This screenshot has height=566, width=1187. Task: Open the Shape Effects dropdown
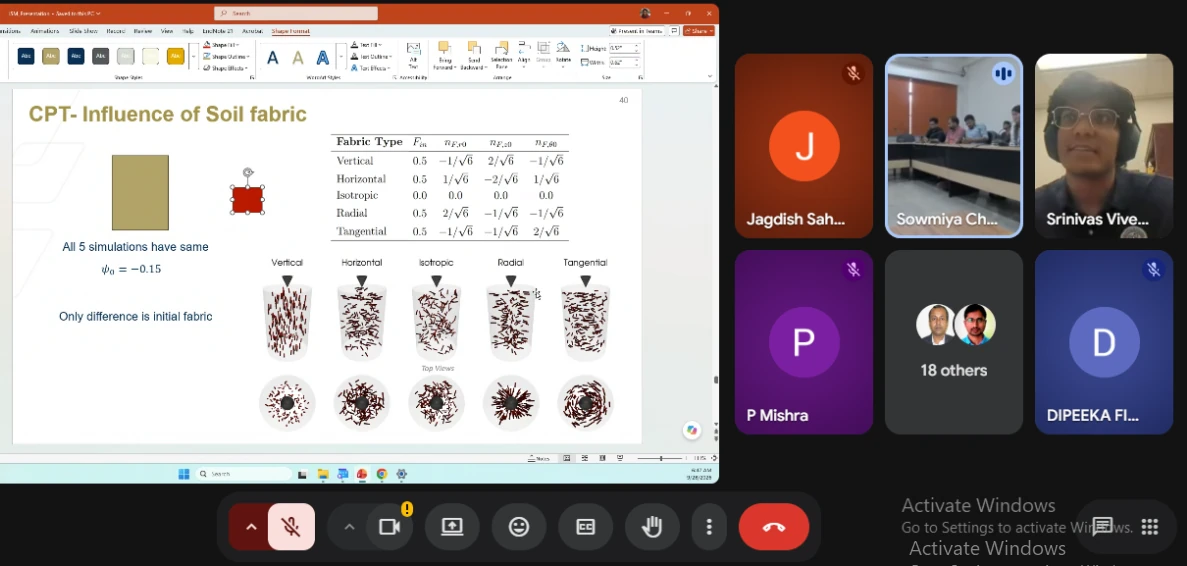tap(226, 68)
